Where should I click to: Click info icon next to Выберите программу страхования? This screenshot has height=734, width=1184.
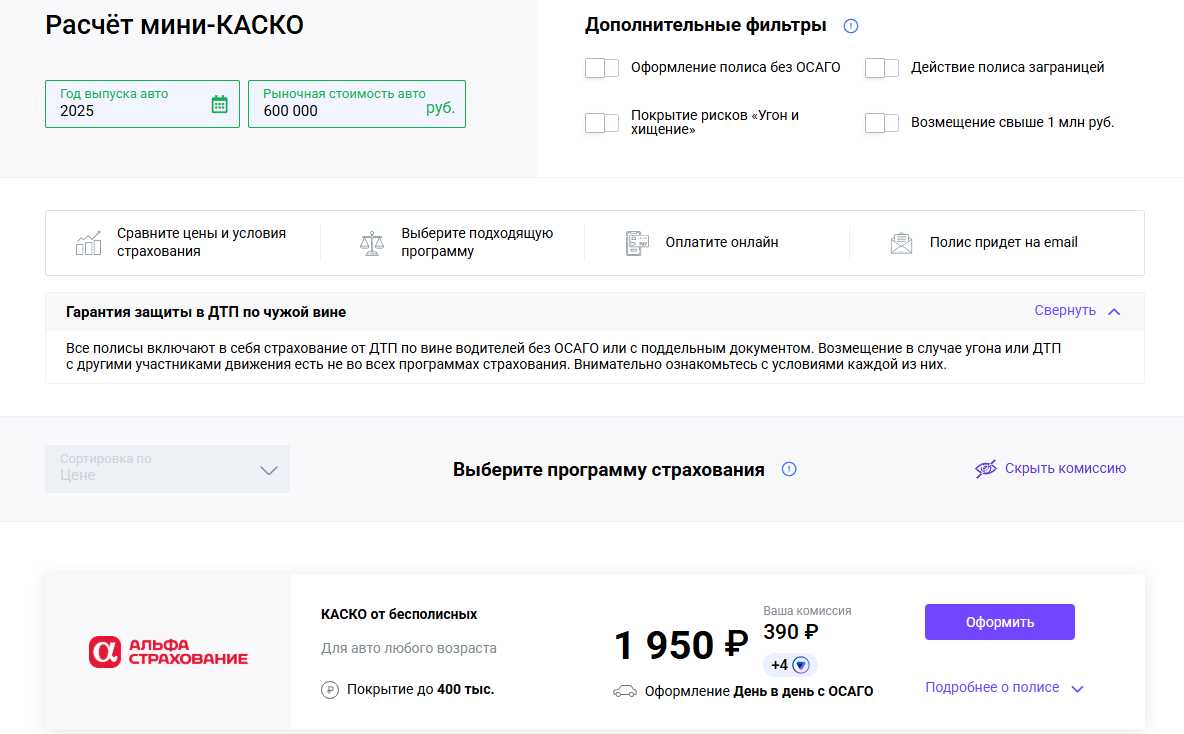pyautogui.click(x=789, y=469)
